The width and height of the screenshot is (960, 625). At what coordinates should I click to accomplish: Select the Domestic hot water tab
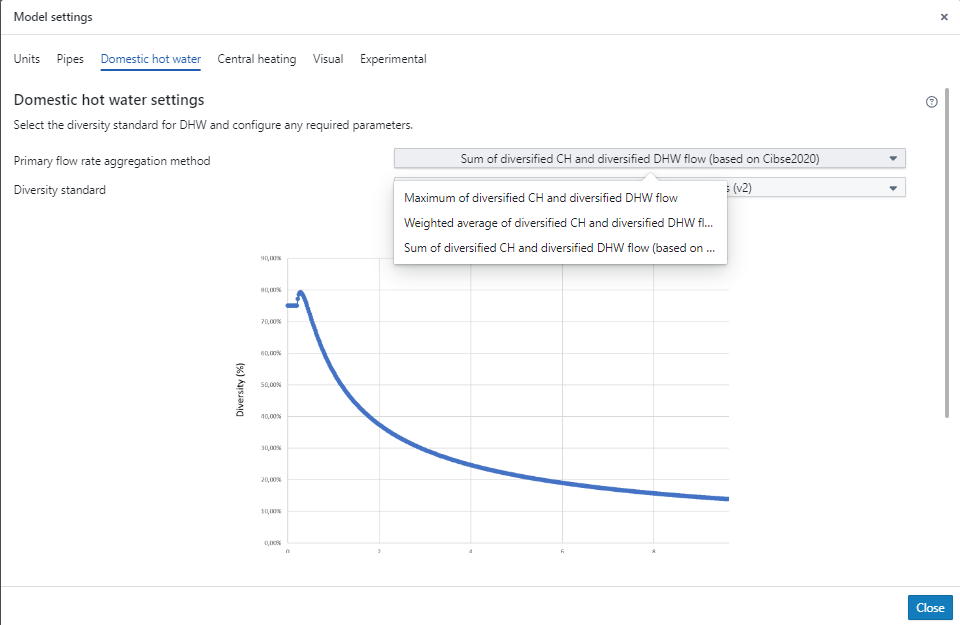pos(151,59)
